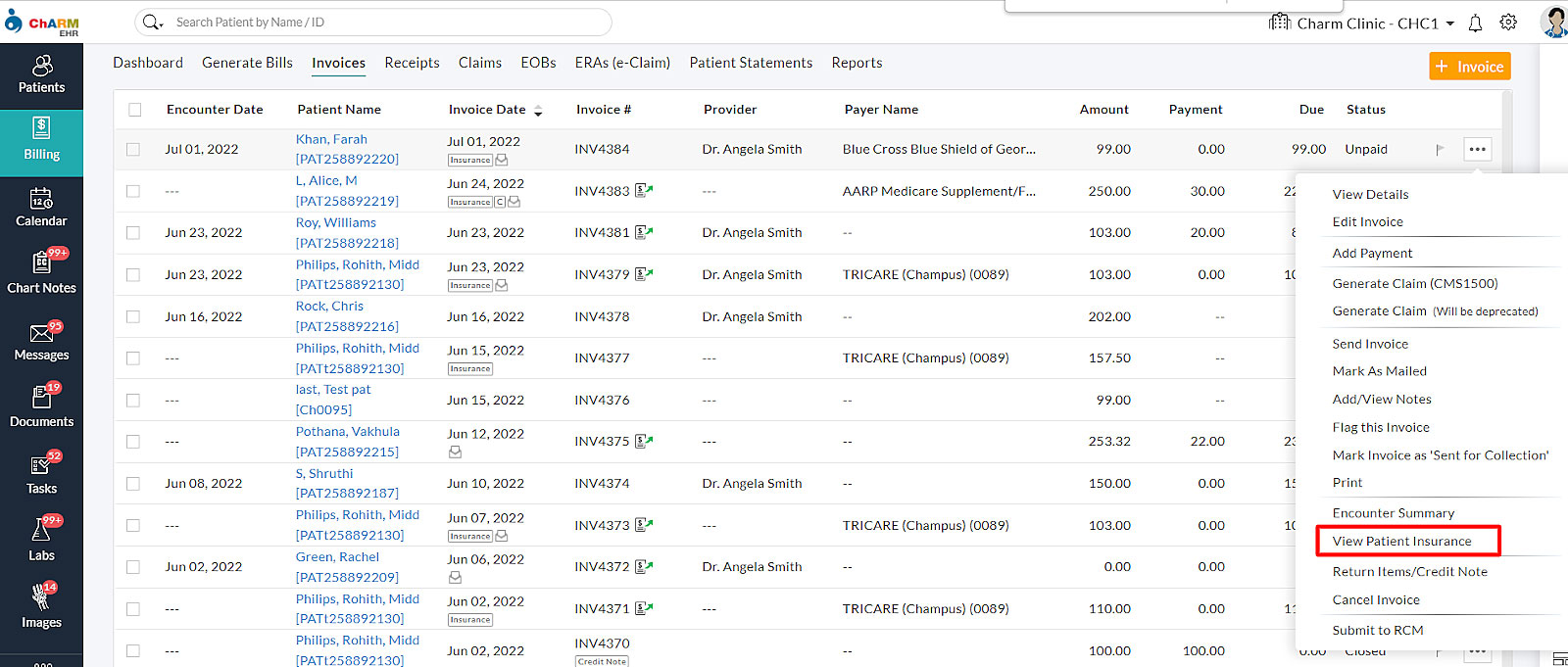Click the Credit Note tag under INV4370
The height and width of the screenshot is (667, 1568).
tap(602, 662)
